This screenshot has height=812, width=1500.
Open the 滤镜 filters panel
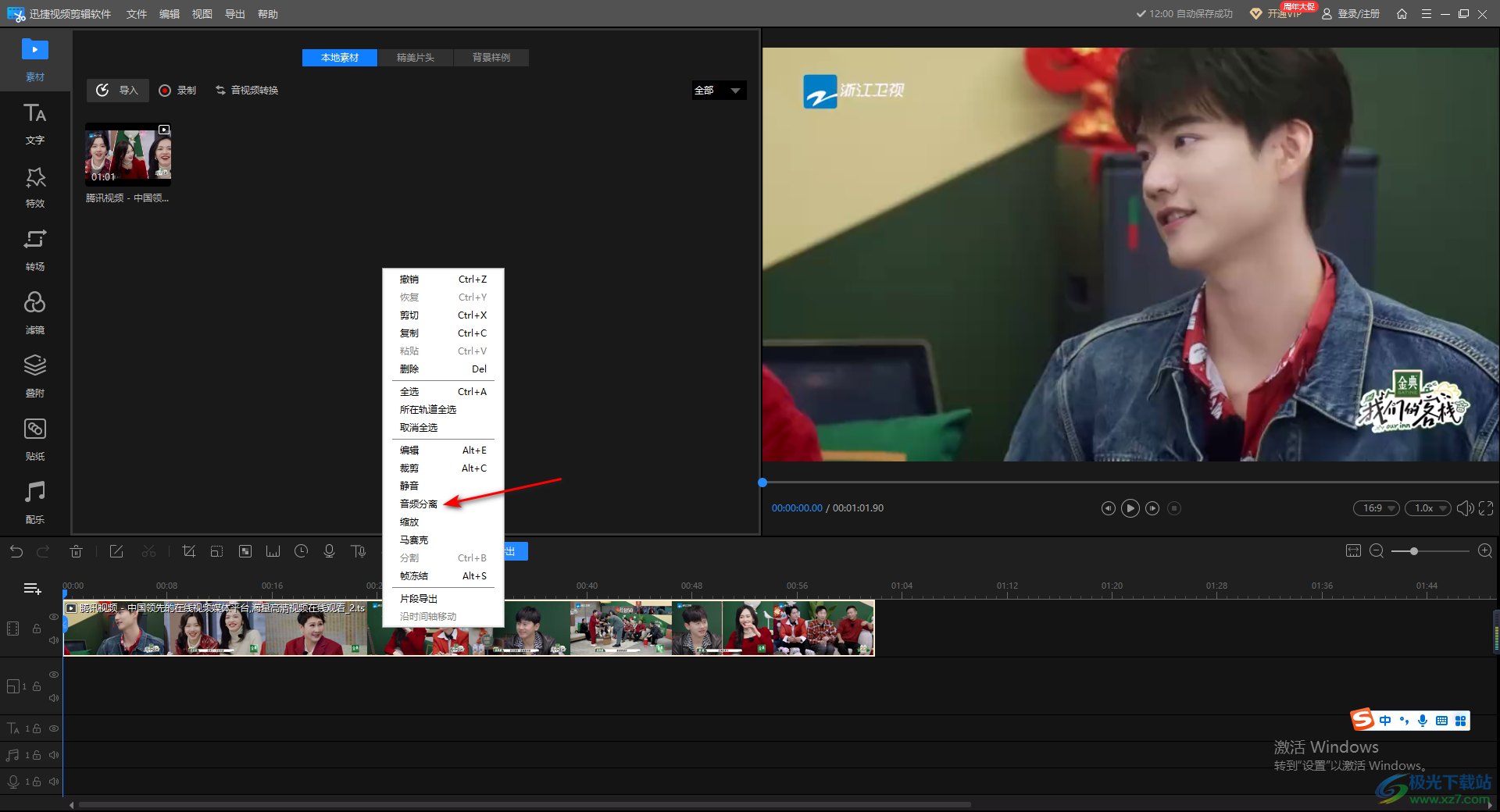coord(34,313)
